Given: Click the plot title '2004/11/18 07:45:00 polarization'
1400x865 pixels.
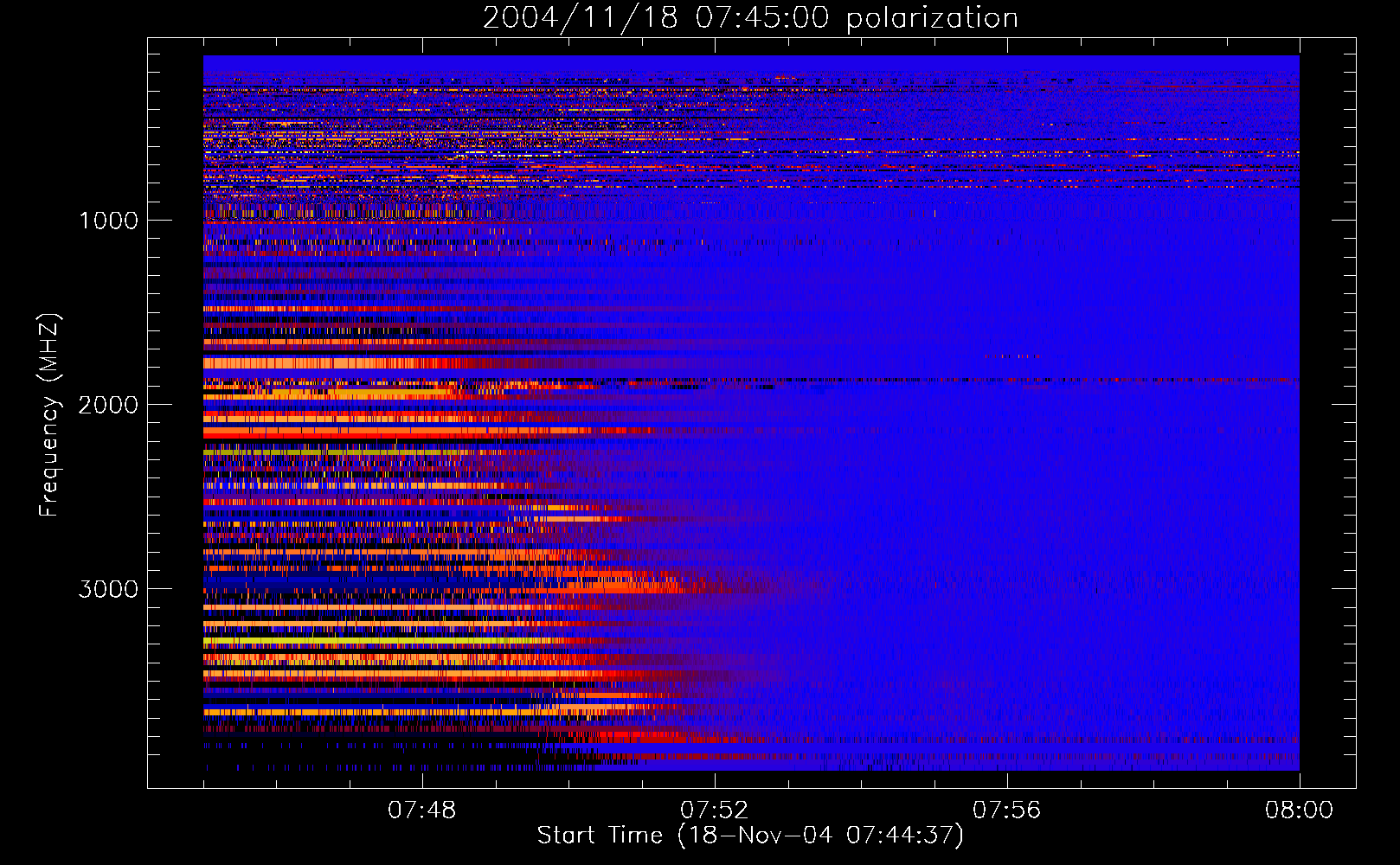Looking at the screenshot, I should click(x=750, y=17).
